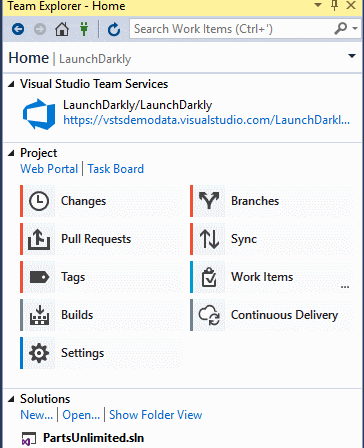This screenshot has width=364, height=448.
Task: Open the Web Portal link
Action: point(49,169)
